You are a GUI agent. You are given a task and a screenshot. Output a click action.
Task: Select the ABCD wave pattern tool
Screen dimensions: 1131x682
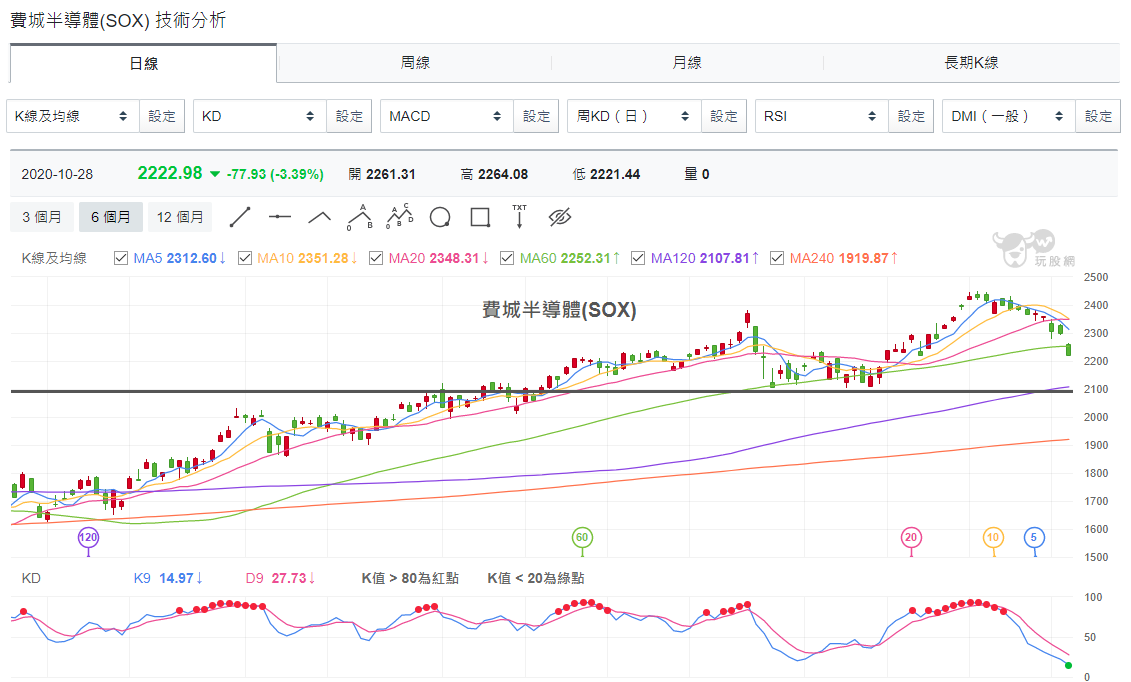400,217
